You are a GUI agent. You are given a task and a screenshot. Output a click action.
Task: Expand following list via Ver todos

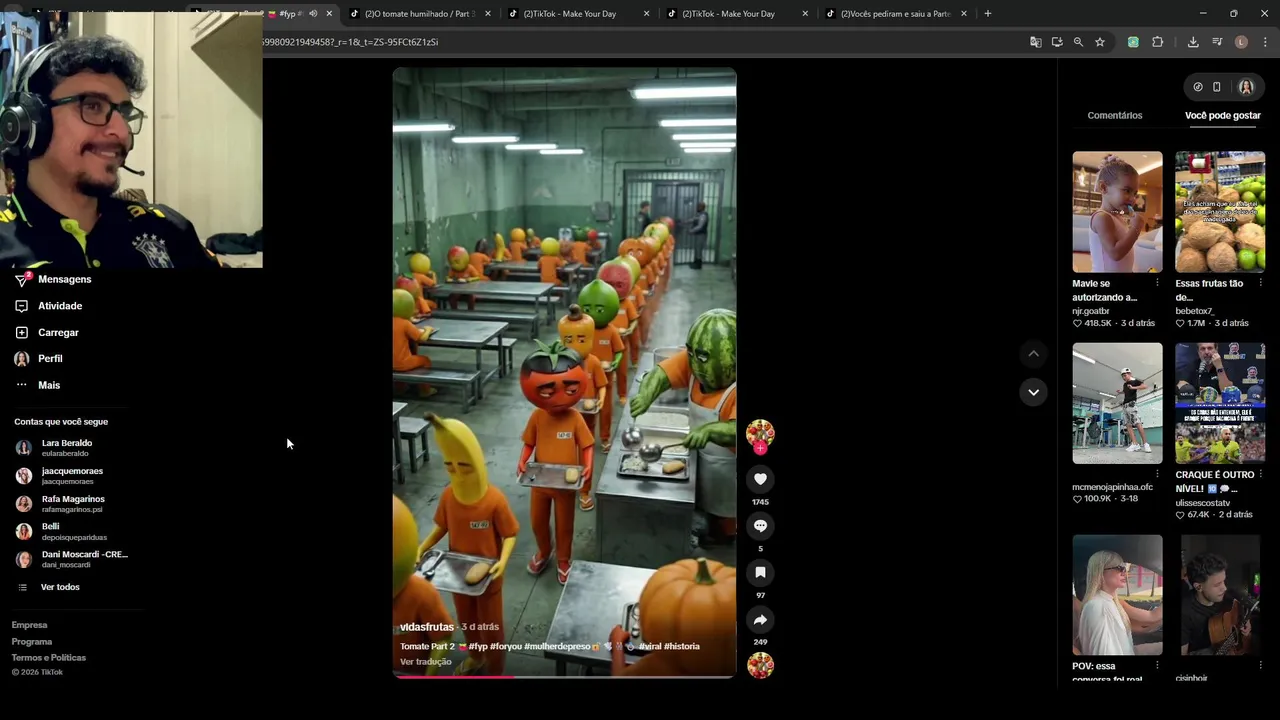[60, 587]
